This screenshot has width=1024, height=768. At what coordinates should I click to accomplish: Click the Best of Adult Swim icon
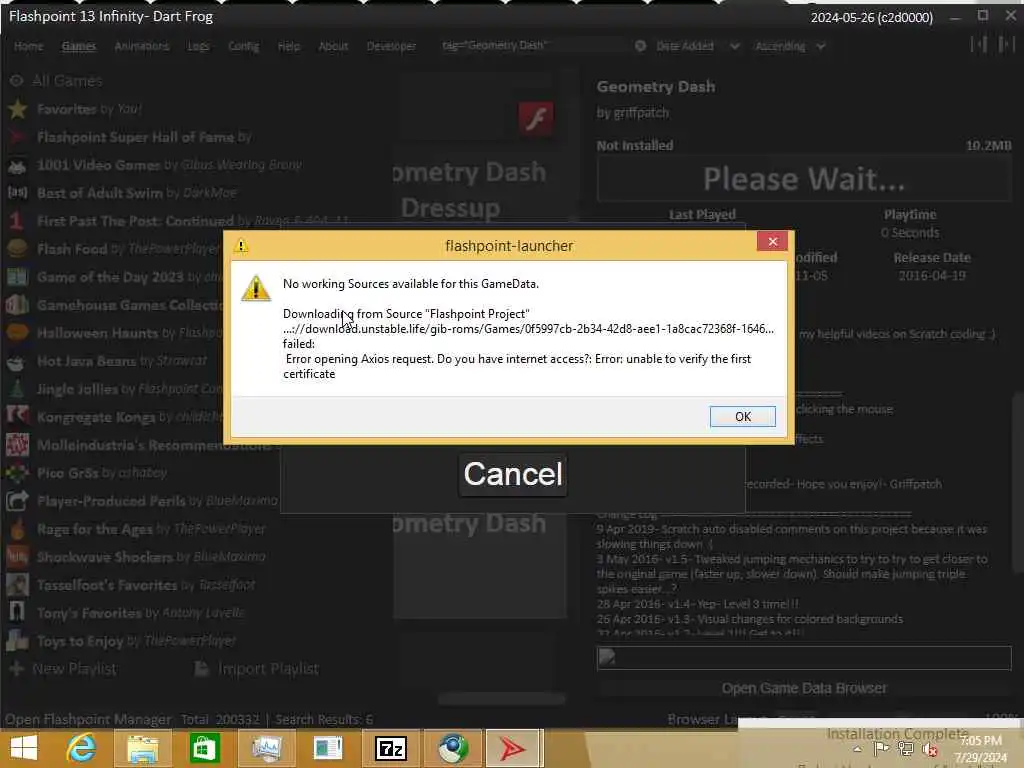click(x=17, y=193)
